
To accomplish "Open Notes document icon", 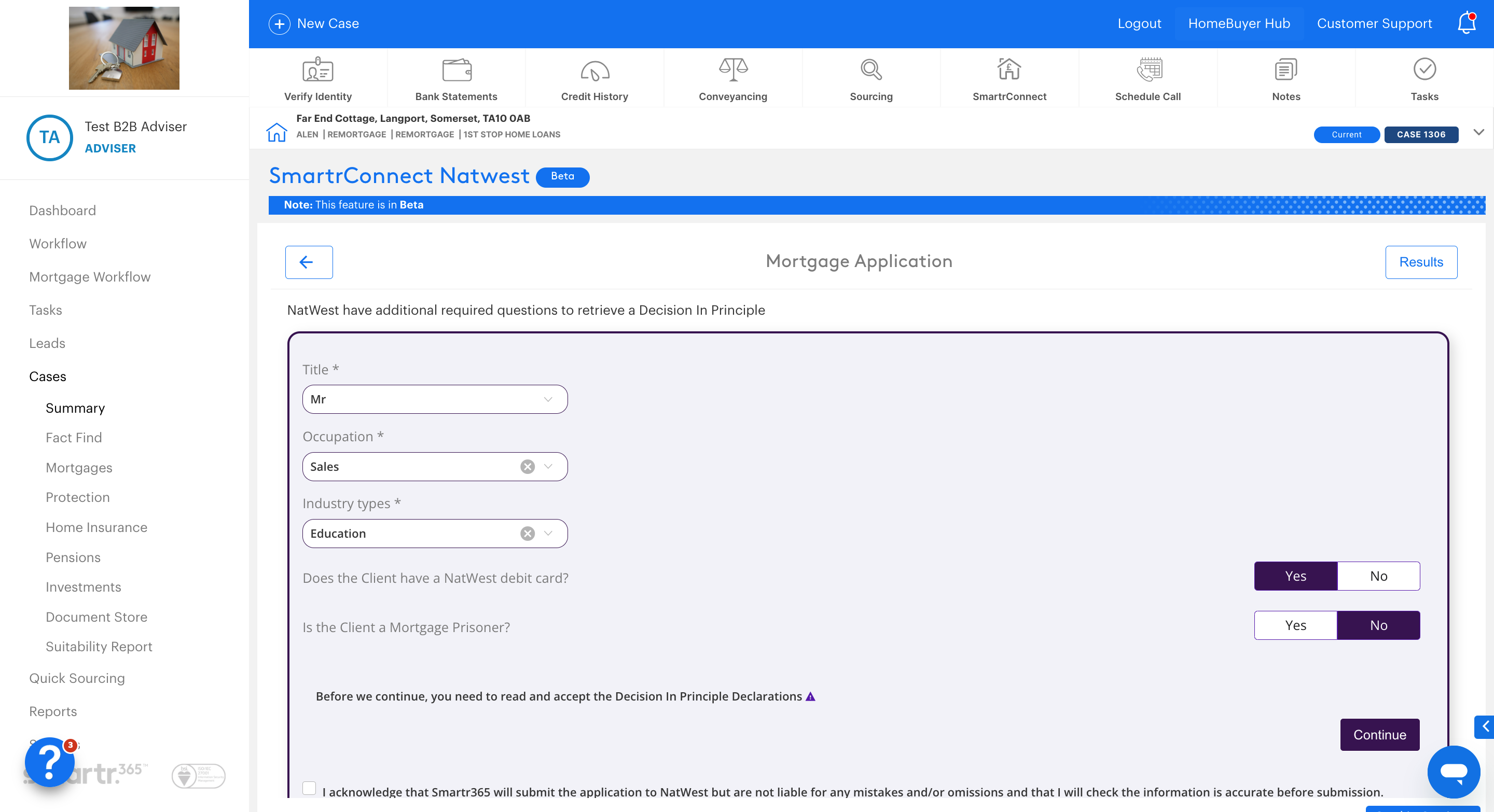I will tap(1286, 70).
